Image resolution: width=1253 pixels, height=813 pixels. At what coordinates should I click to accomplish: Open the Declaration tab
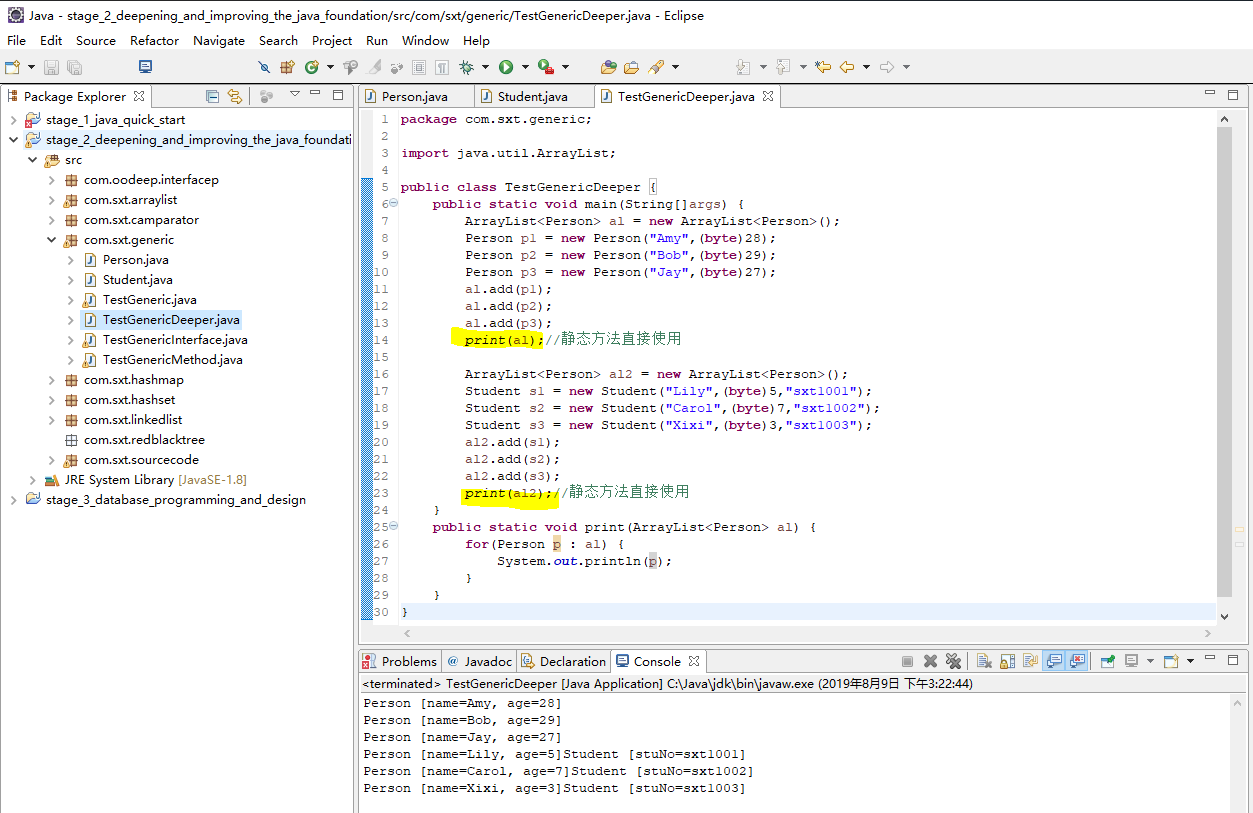tap(563, 661)
